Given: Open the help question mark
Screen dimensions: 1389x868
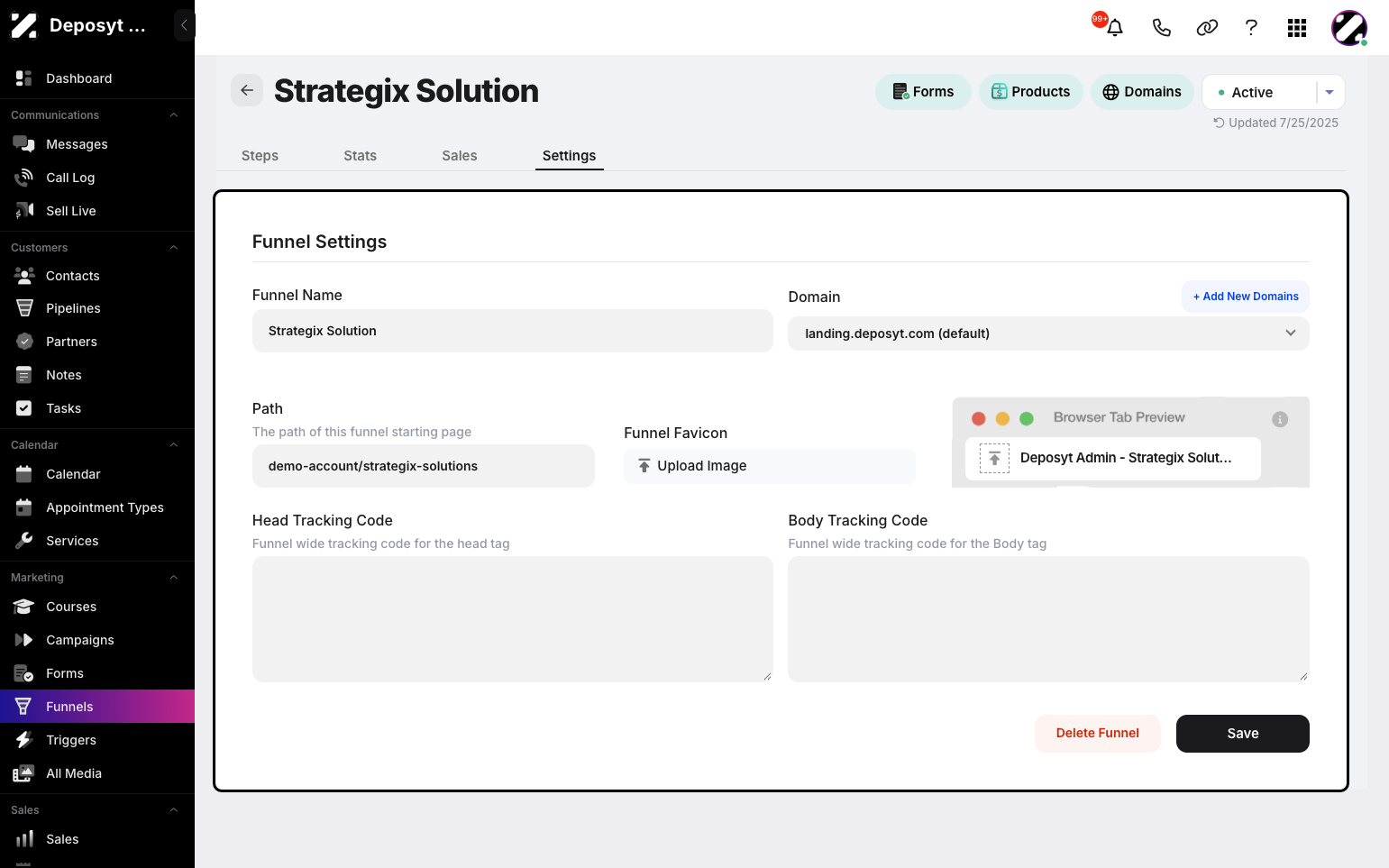Looking at the screenshot, I should coord(1251,28).
